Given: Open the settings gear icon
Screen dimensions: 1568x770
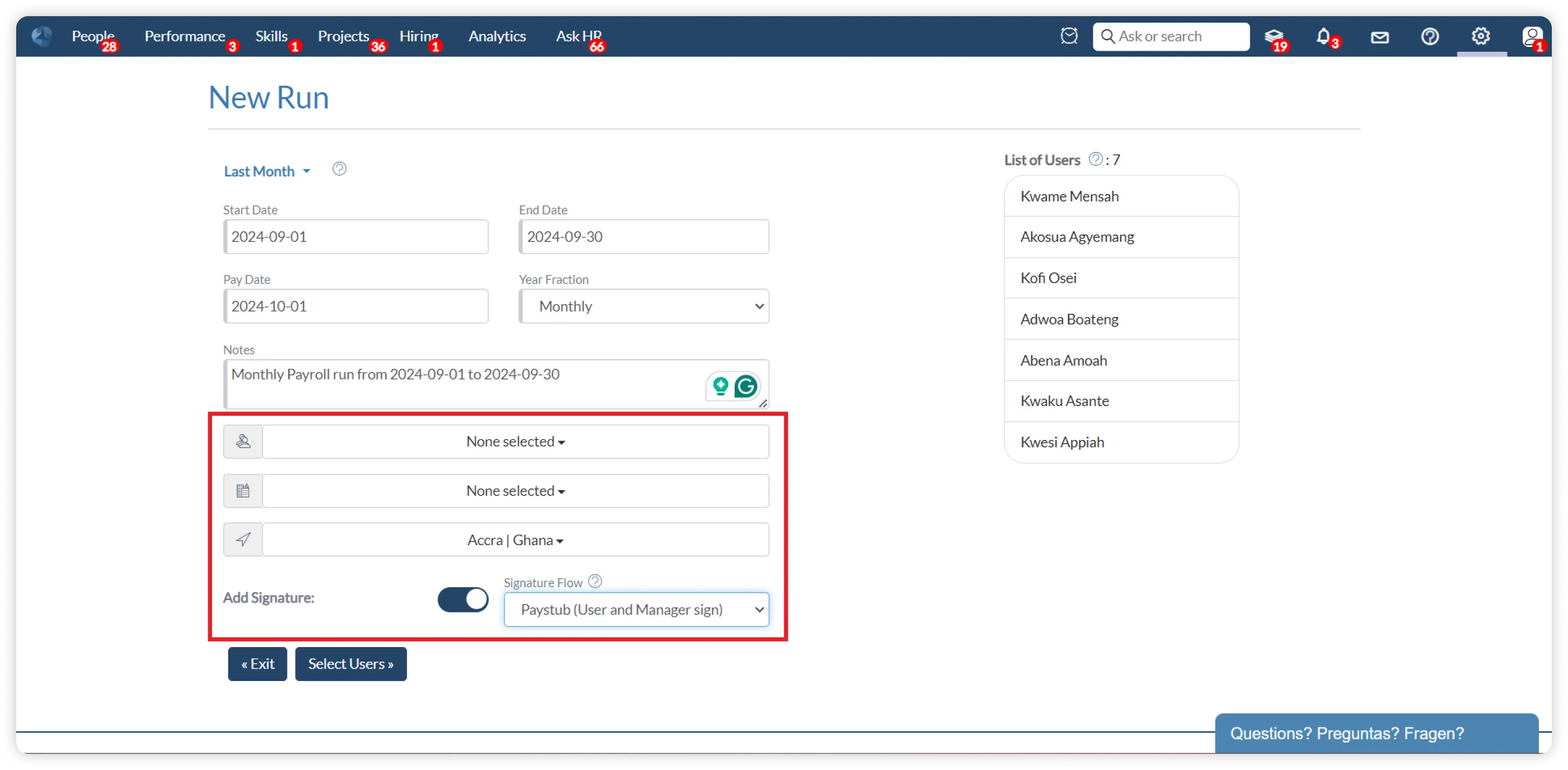Looking at the screenshot, I should [1481, 36].
